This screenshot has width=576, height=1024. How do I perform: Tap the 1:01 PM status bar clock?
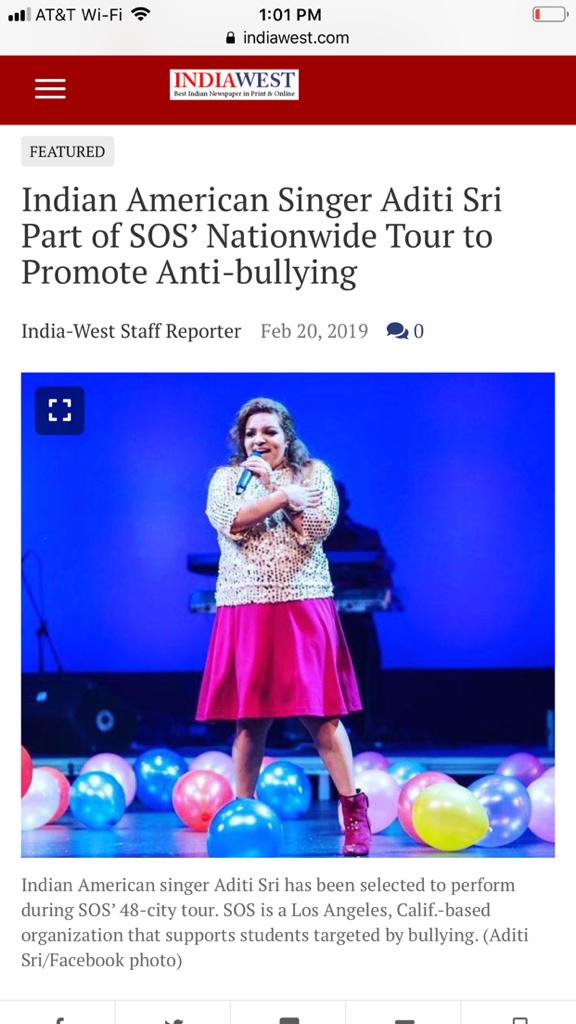(x=290, y=14)
